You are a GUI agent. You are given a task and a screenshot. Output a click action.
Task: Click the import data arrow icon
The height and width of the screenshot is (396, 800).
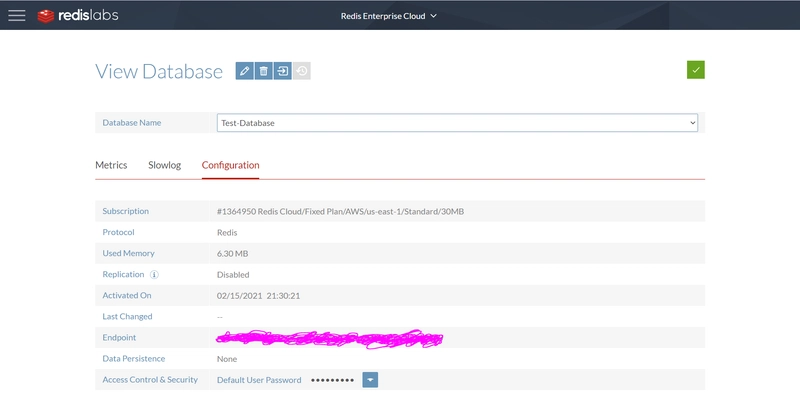[x=282, y=71]
